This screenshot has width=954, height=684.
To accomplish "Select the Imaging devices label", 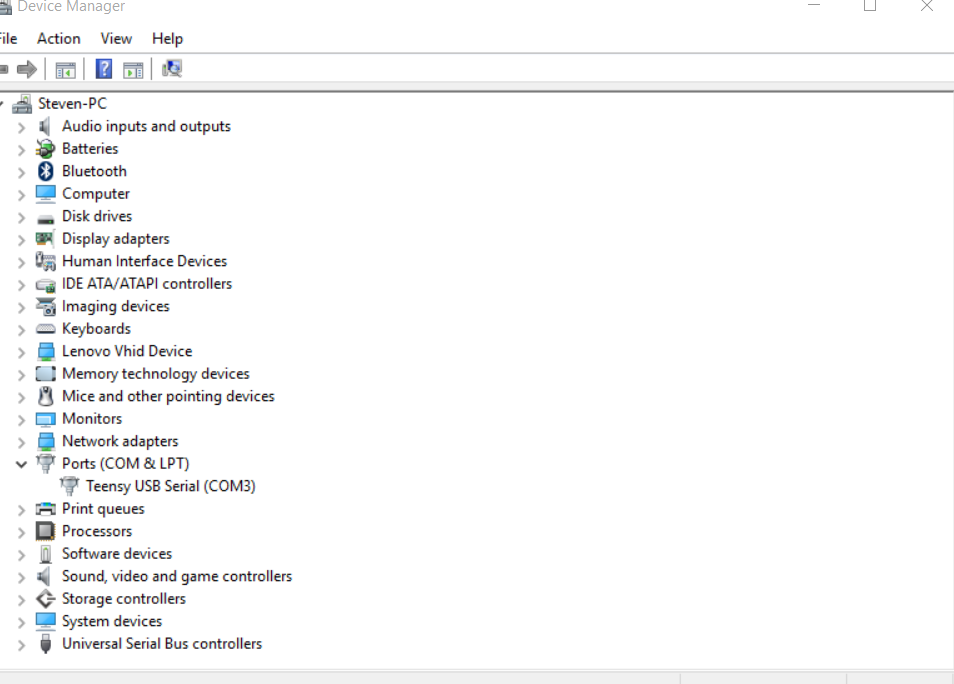I will pos(116,306).
